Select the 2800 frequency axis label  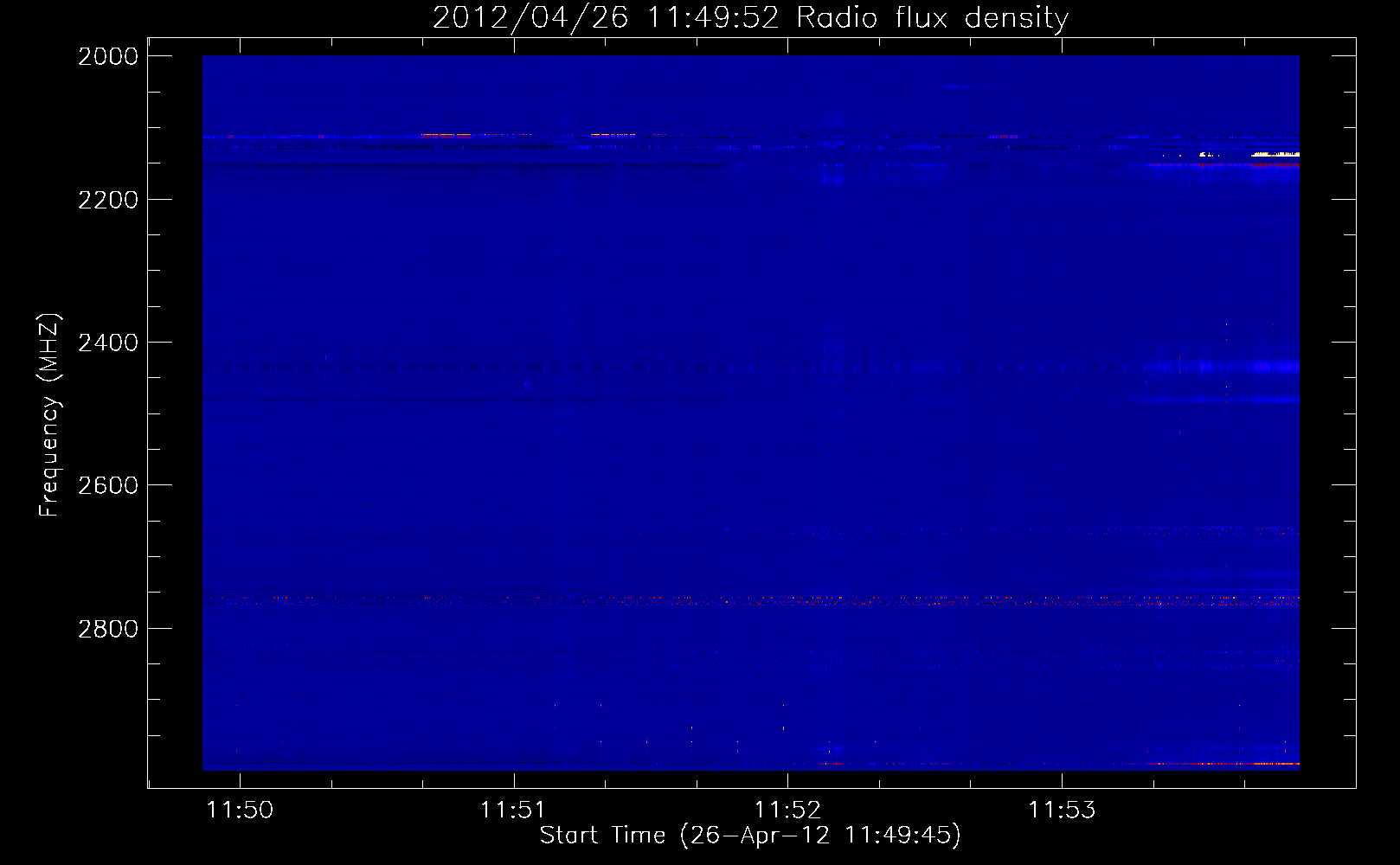(x=108, y=628)
